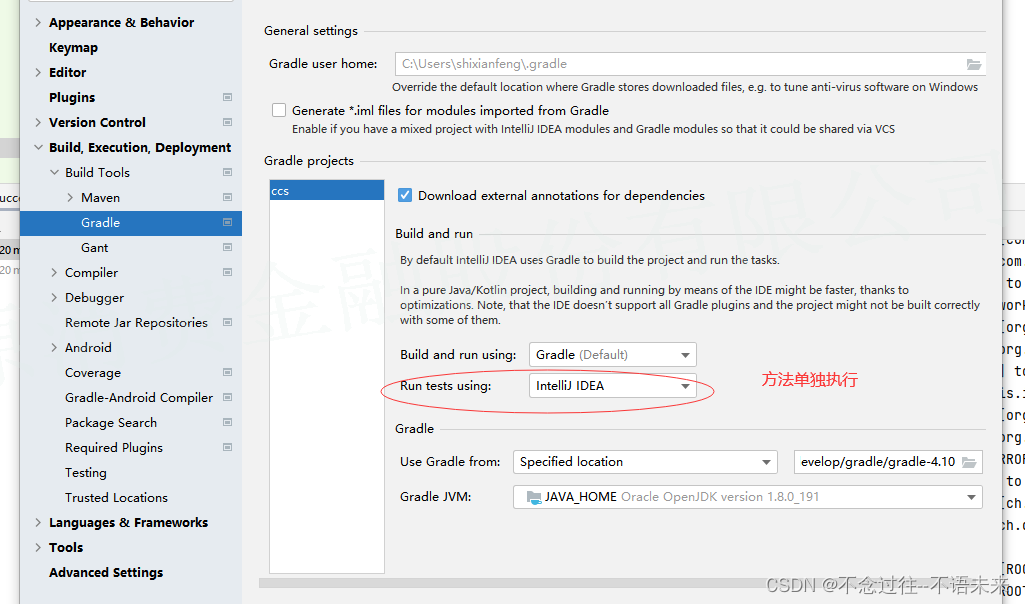The height and width of the screenshot is (604, 1025).
Task: Open Coverage settings page
Action: tap(93, 373)
